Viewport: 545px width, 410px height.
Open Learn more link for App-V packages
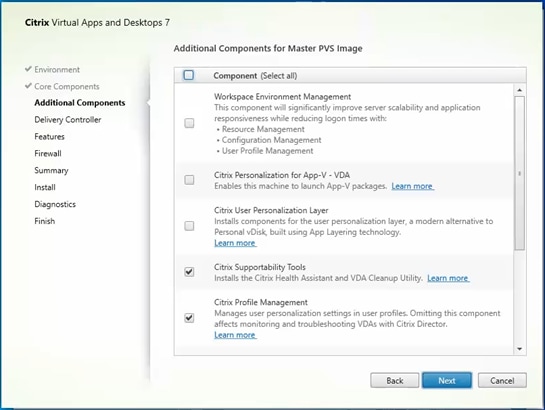point(412,186)
